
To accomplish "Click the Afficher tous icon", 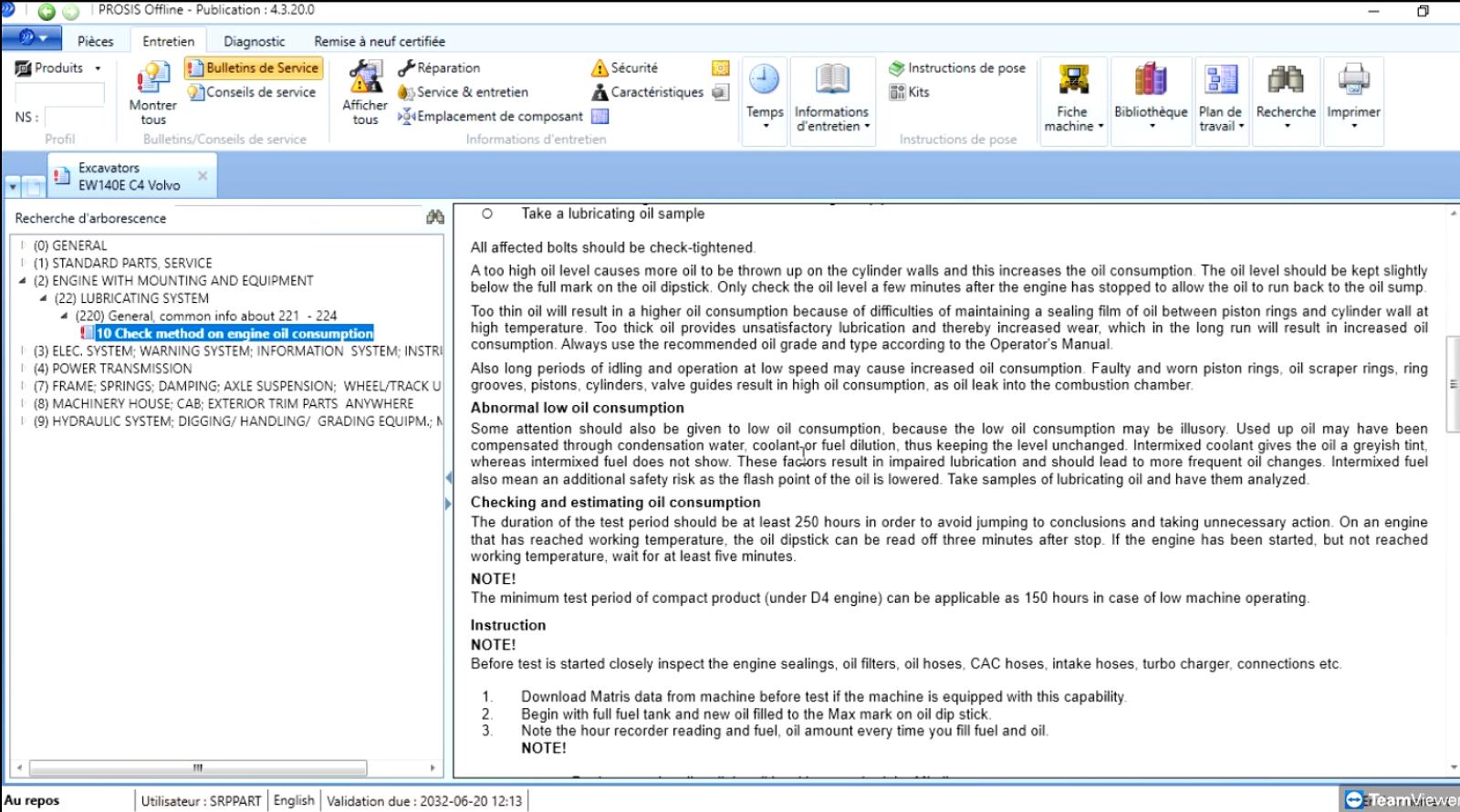I will [365, 93].
